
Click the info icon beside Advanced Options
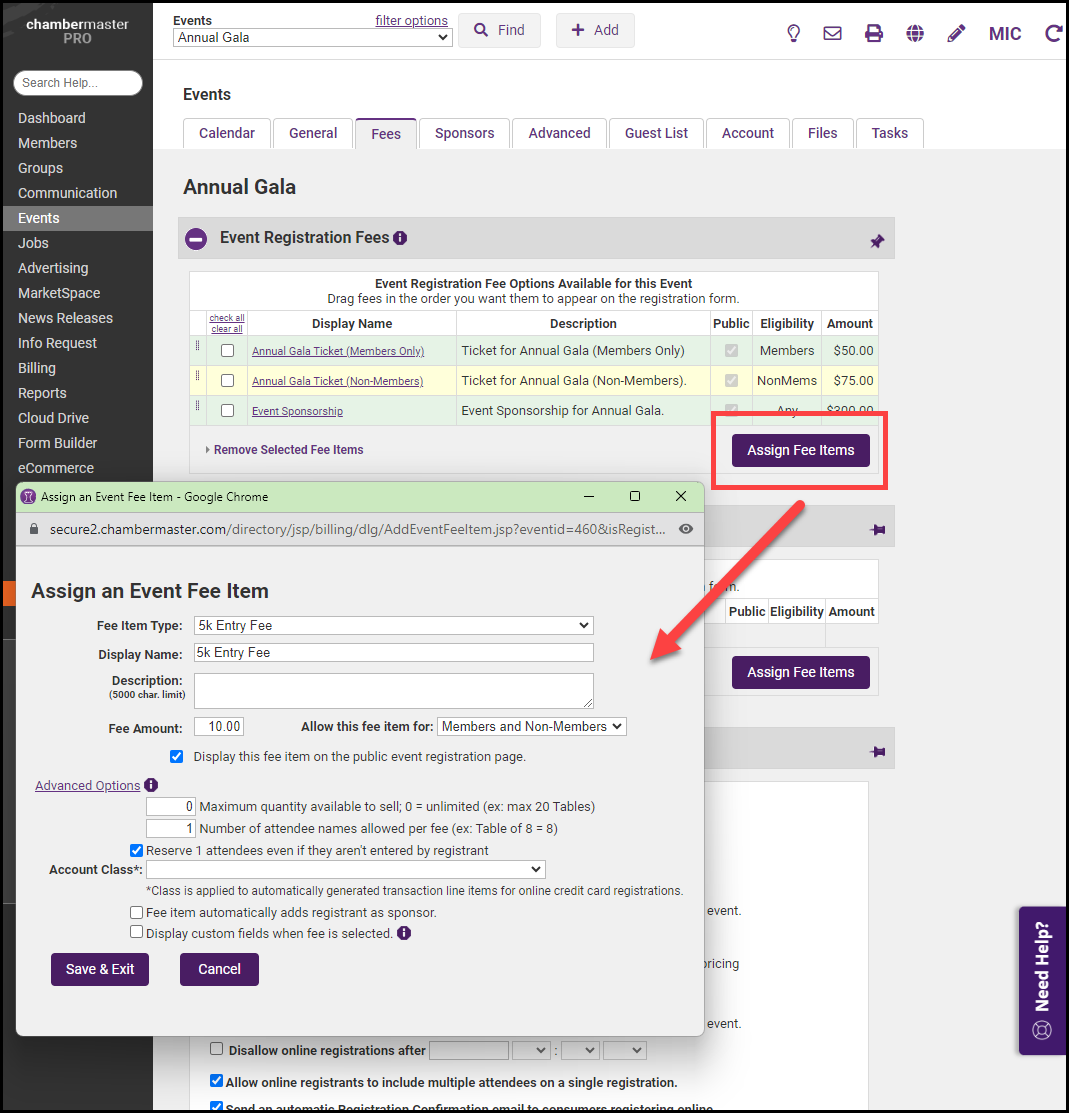[x=151, y=786]
